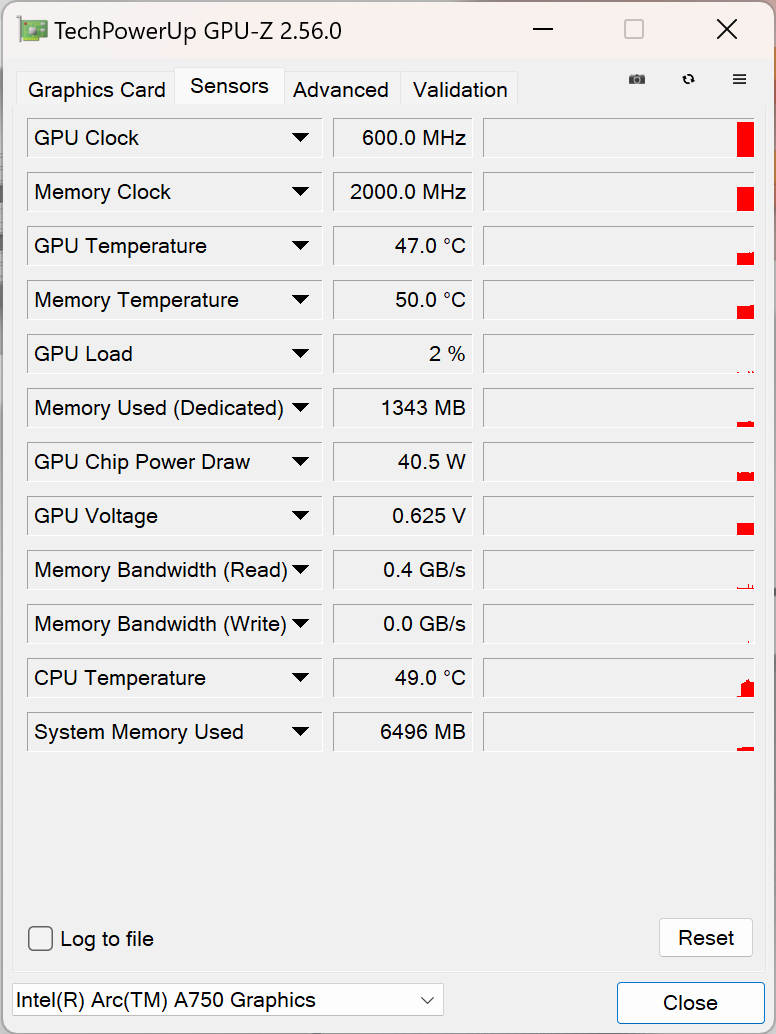The image size is (776, 1034).
Task: Expand the System Memory Used dropdown
Action: (300, 732)
